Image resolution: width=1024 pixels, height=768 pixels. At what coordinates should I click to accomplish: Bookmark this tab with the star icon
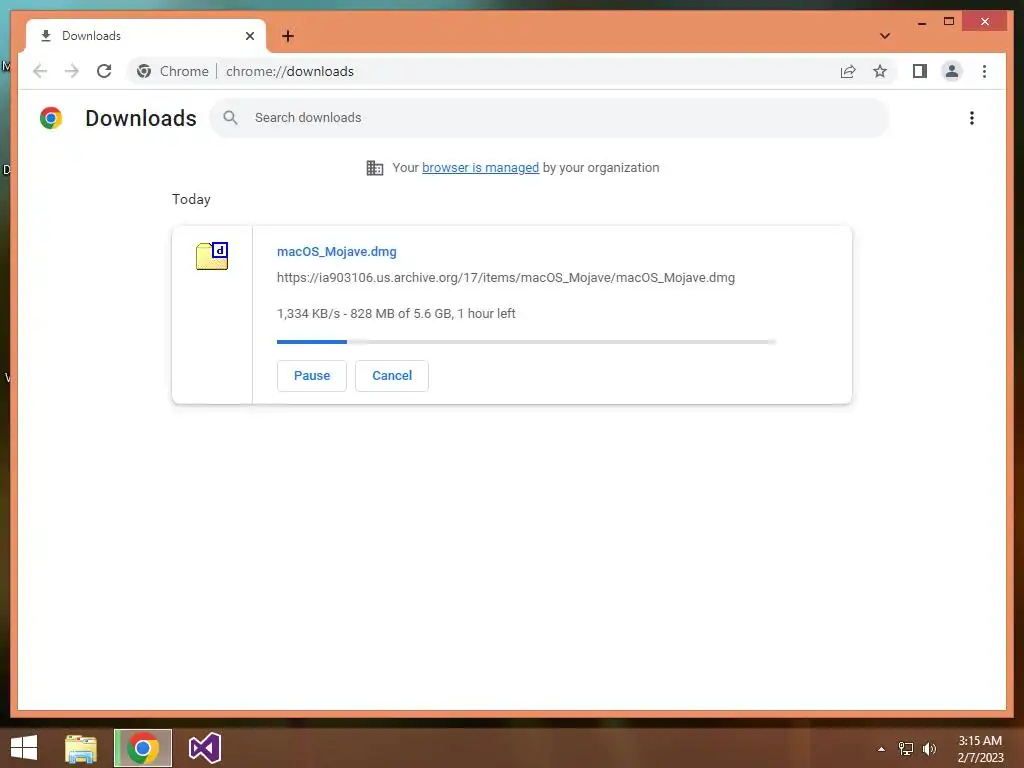(x=880, y=71)
